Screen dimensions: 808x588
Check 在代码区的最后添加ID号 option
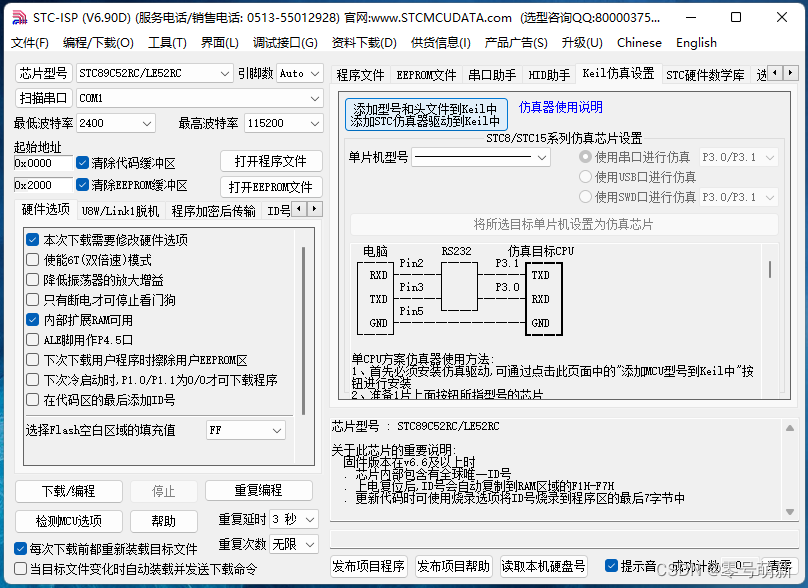tap(32, 400)
